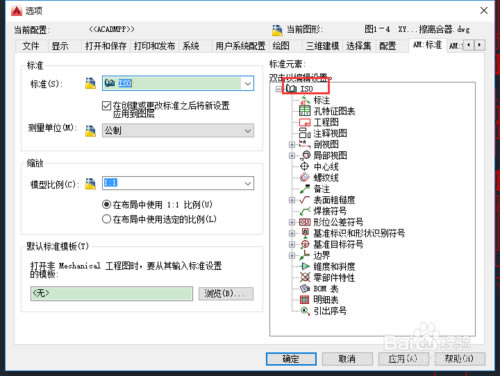The height and width of the screenshot is (376, 500).
Task: Switch to the 选择集 tab
Action: (358, 46)
